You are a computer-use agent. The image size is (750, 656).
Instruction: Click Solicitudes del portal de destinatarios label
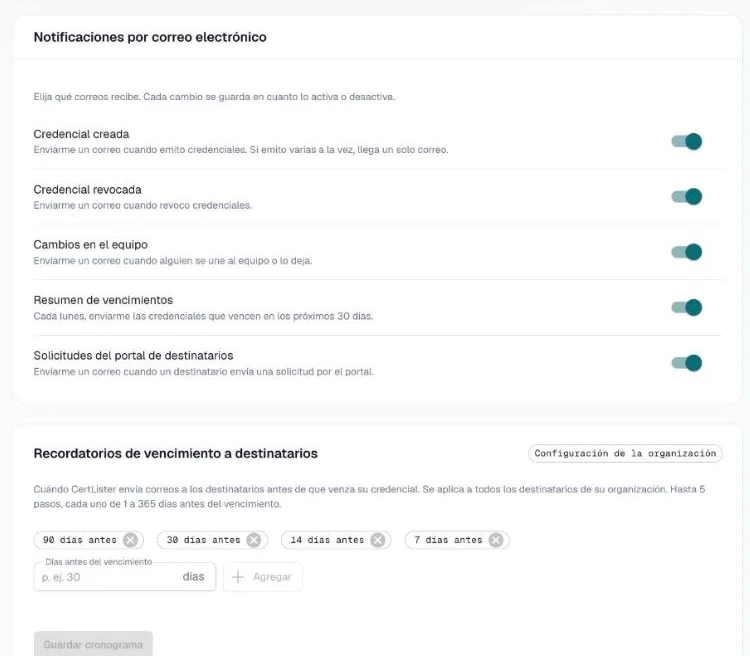click(x=133, y=356)
